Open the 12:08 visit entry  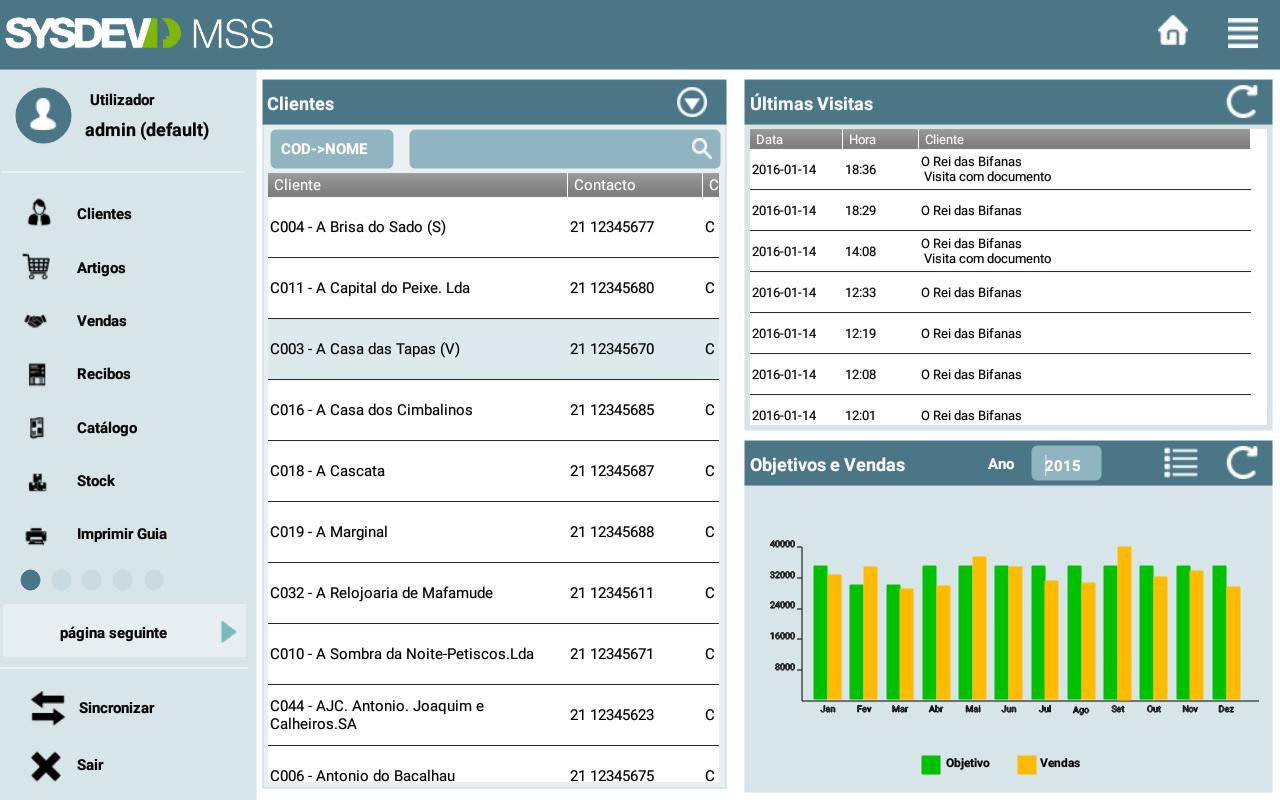pyautogui.click(x=1000, y=374)
